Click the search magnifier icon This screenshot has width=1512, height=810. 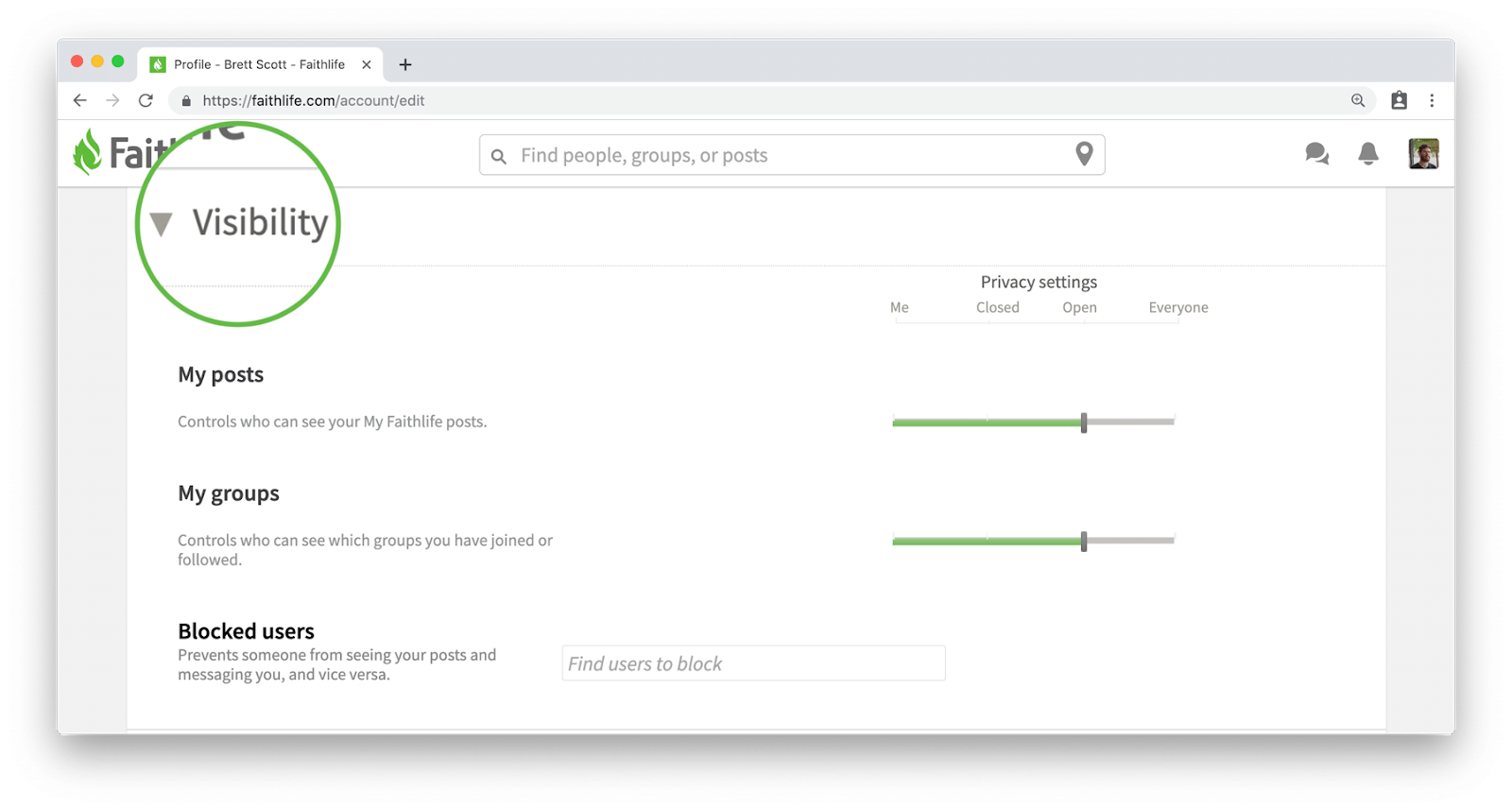499,156
